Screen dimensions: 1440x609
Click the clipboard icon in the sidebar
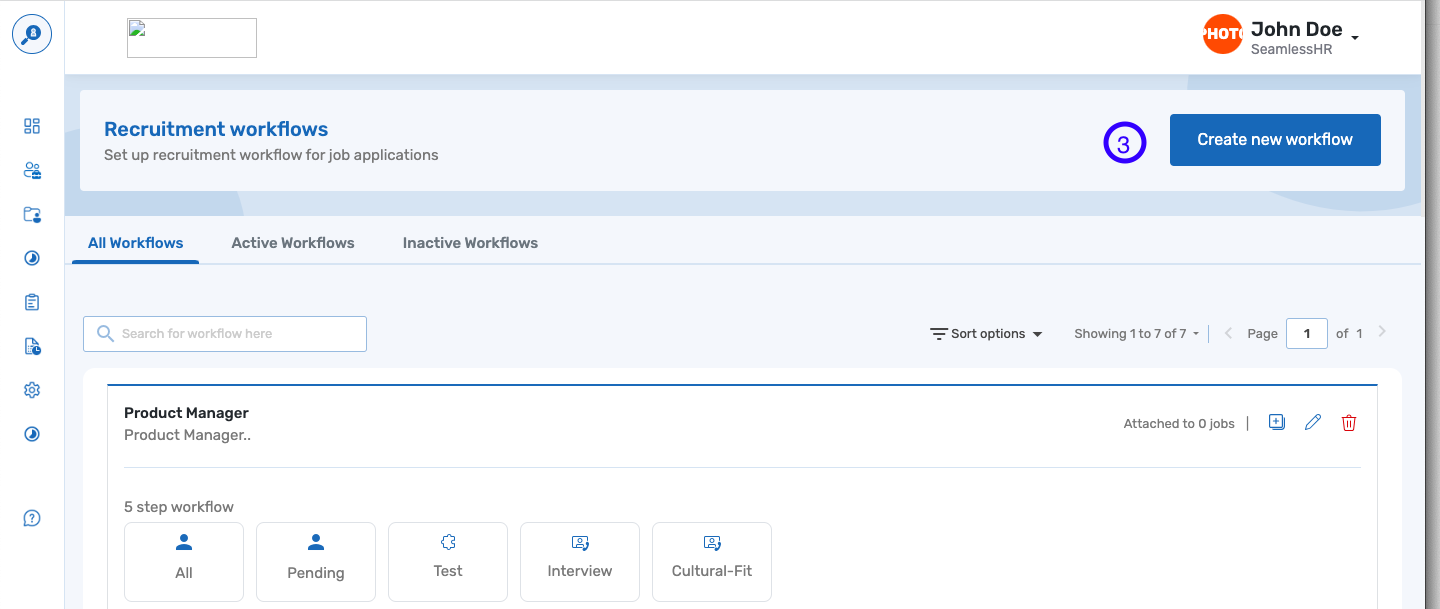[31, 301]
